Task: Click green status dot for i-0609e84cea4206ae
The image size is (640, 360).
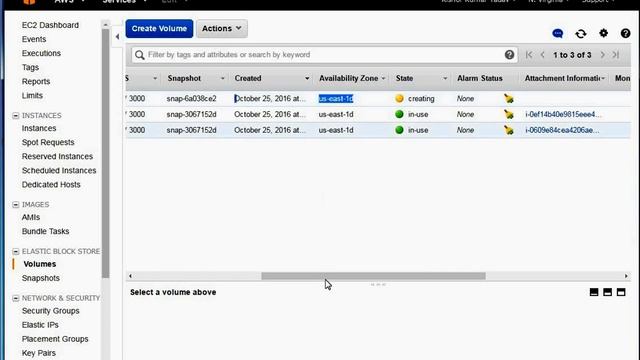Action: pos(399,130)
